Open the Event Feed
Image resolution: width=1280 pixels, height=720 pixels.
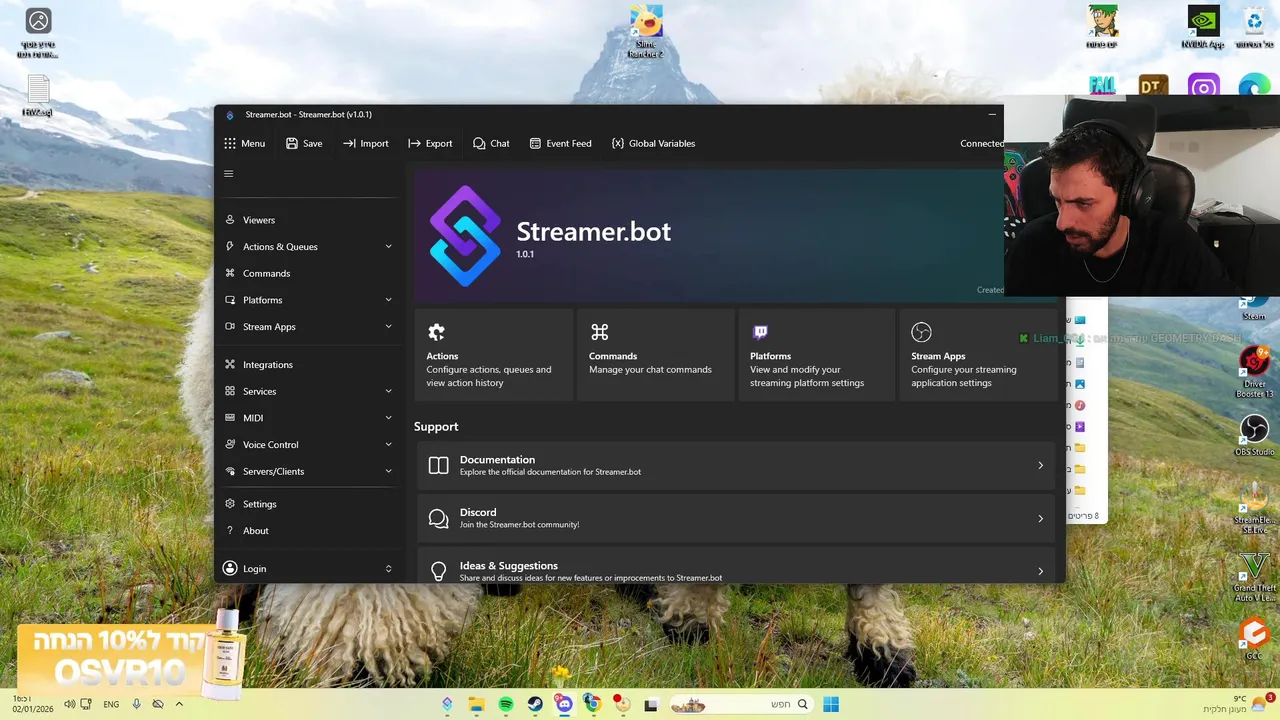tap(560, 143)
